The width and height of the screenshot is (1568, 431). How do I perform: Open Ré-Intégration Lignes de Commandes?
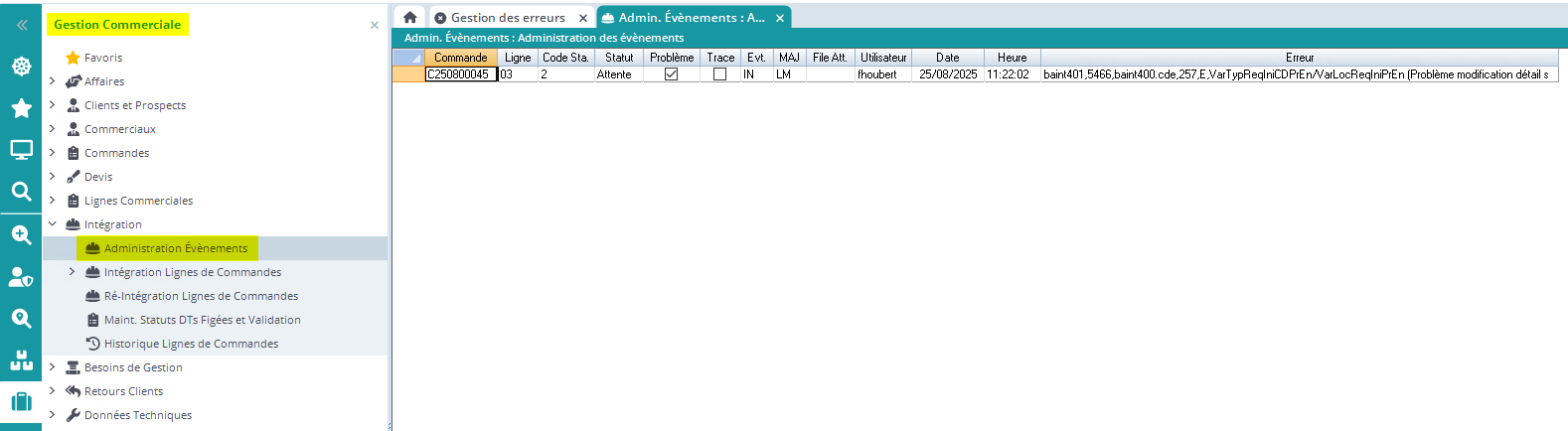pyautogui.click(x=201, y=296)
